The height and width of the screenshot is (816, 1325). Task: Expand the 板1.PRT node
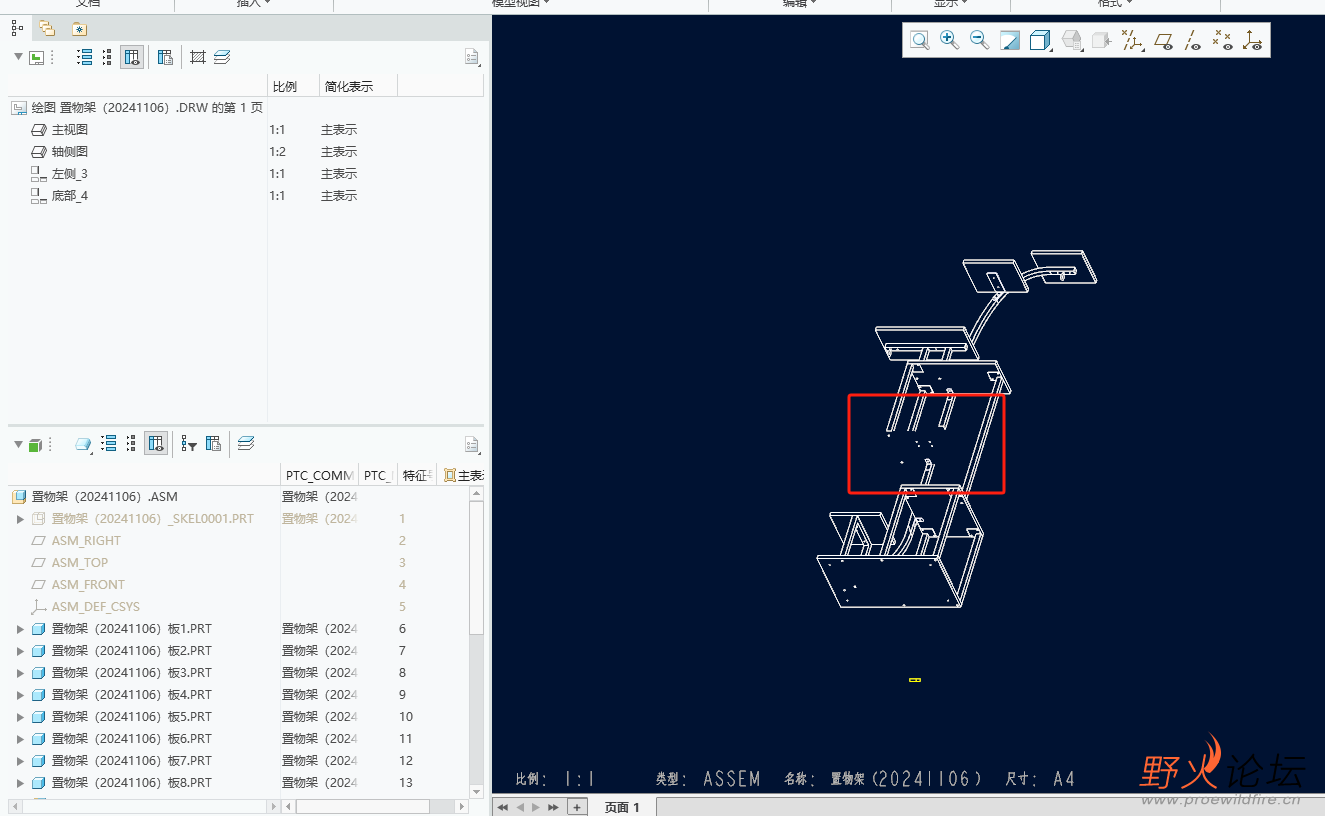tap(20, 629)
